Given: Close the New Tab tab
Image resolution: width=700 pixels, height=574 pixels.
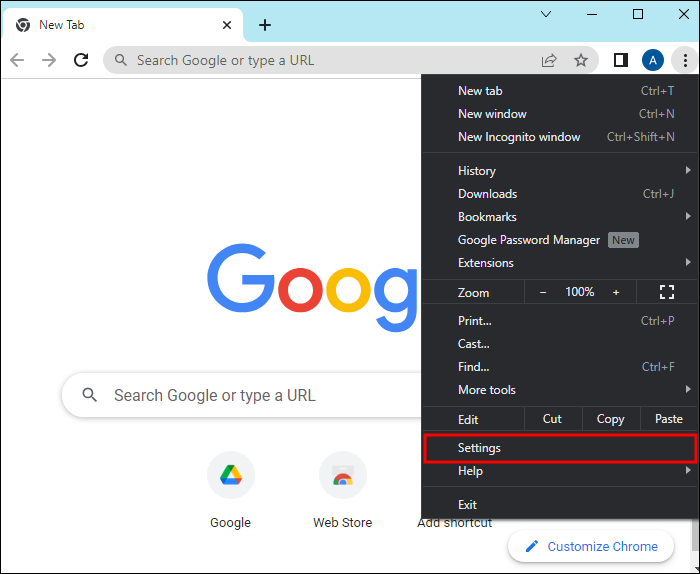Looking at the screenshot, I should click(227, 25).
